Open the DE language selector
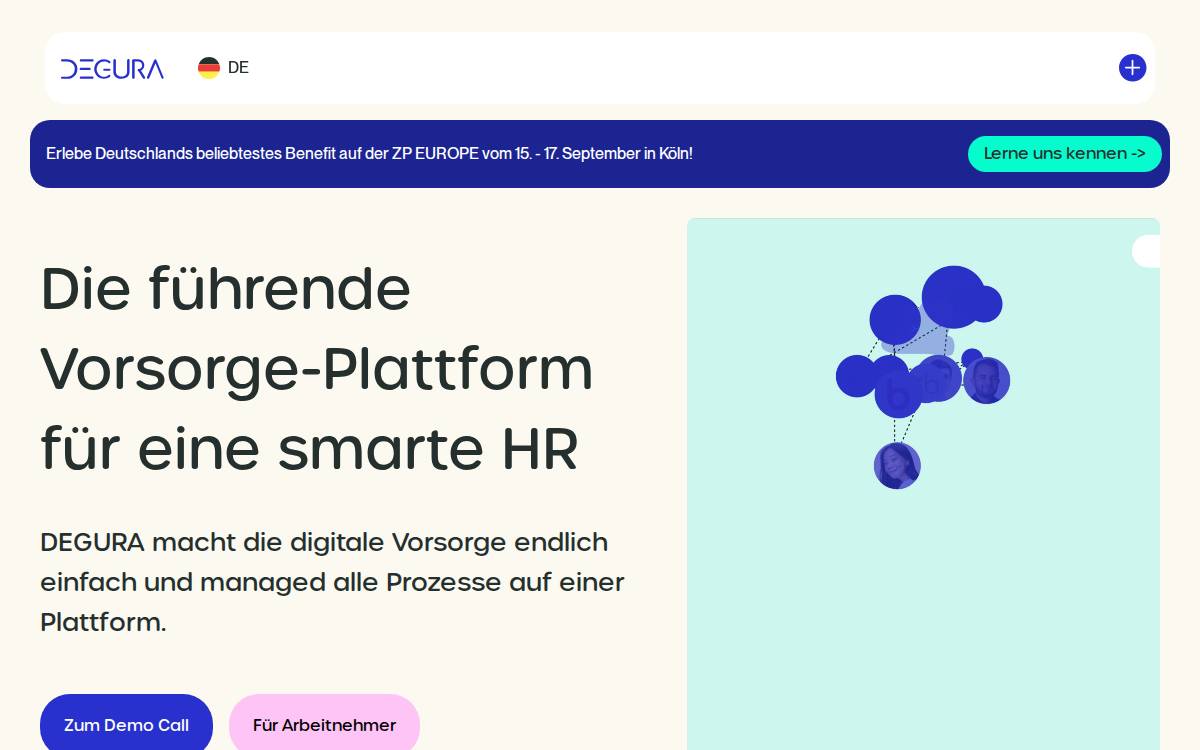The width and height of the screenshot is (1200, 750). pyautogui.click(x=223, y=68)
